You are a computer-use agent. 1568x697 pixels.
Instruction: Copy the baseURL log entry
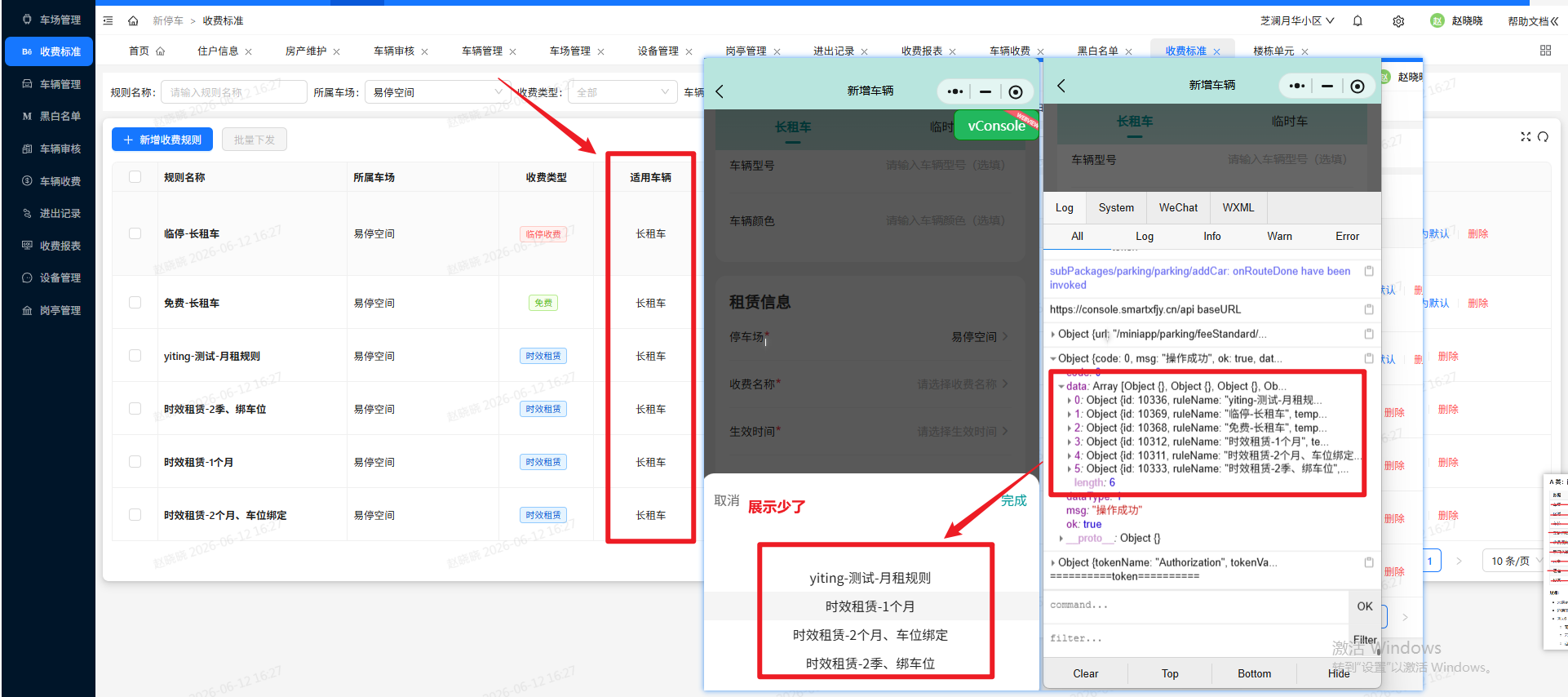1369,309
